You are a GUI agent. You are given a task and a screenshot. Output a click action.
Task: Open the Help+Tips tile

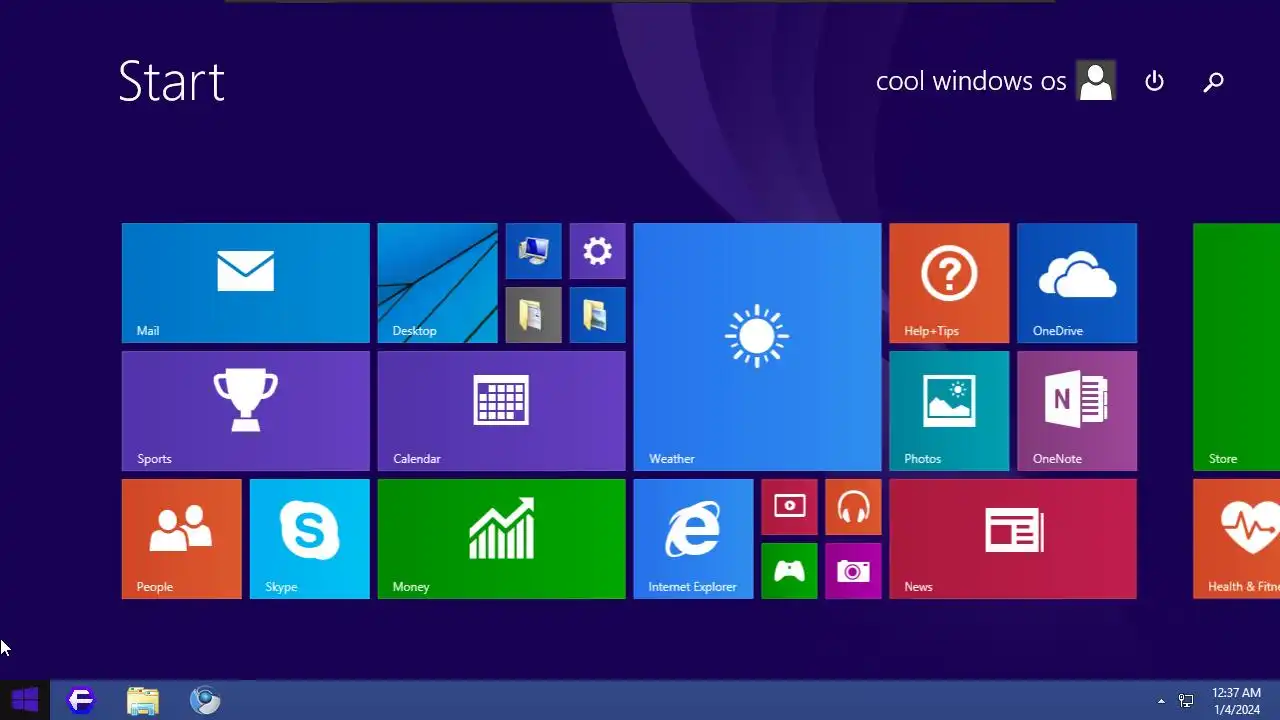tap(949, 283)
